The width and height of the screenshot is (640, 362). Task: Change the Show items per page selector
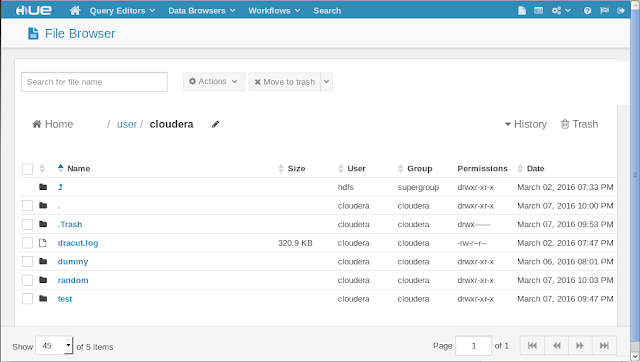click(55, 346)
